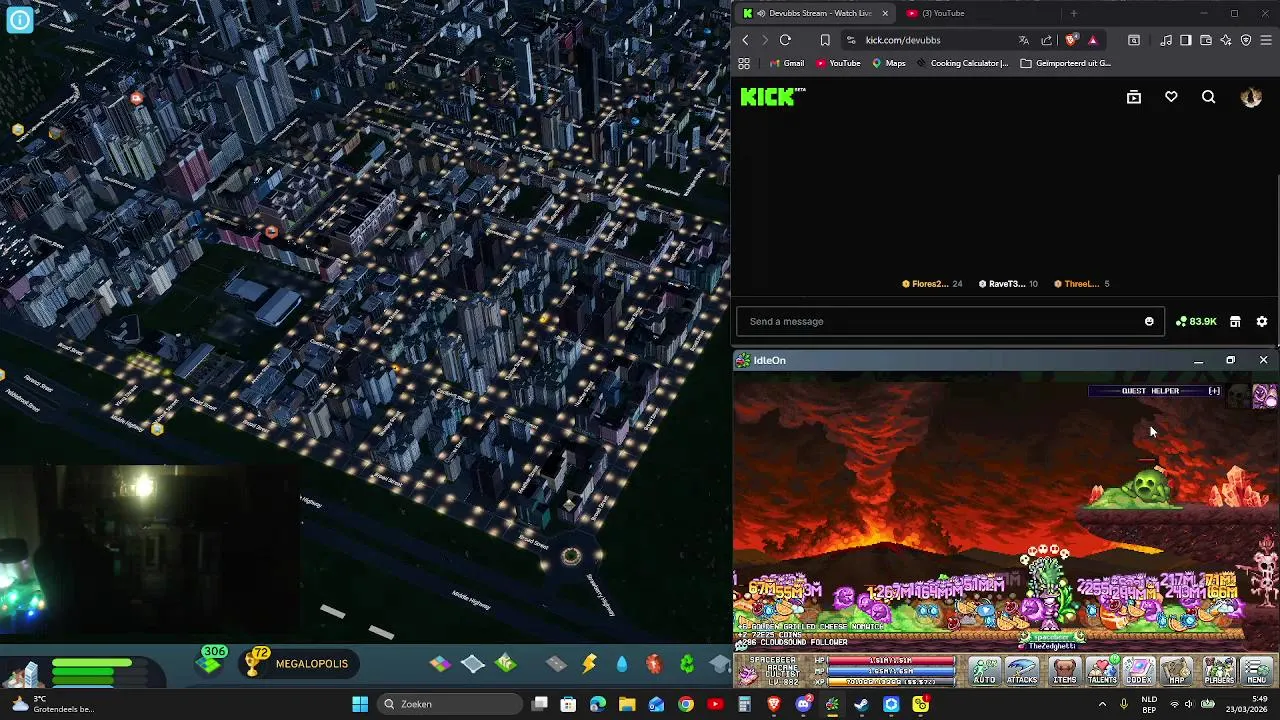
Task: Open Kick following videos icon
Action: click(x=1134, y=97)
